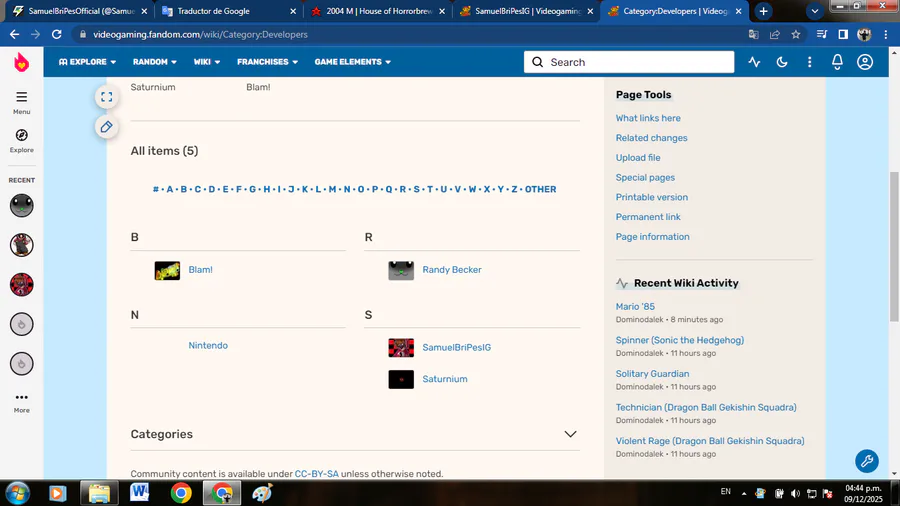Open the CC-BY-SA license link
Image resolution: width=900 pixels, height=506 pixels.
point(316,474)
